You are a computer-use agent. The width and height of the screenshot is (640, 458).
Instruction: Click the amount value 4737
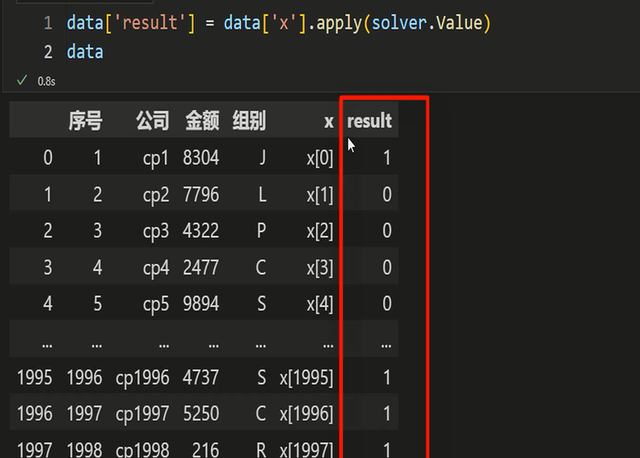(201, 377)
